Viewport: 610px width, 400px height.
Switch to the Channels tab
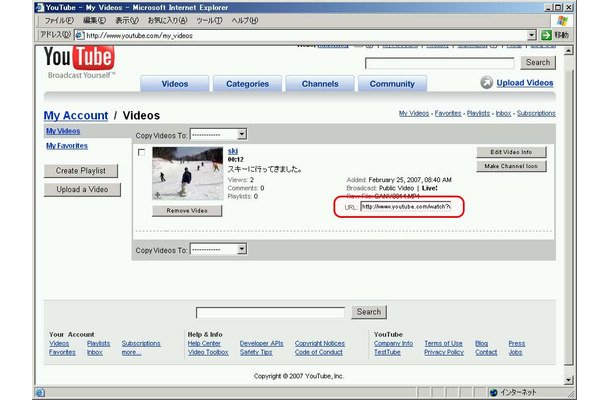click(x=320, y=84)
